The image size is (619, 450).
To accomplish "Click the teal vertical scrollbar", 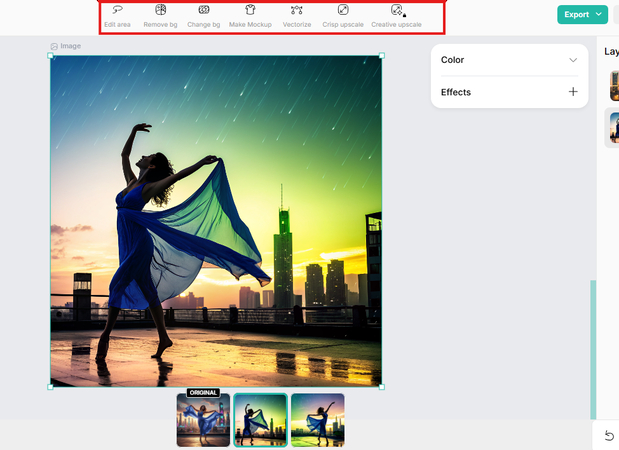I will [x=593, y=348].
